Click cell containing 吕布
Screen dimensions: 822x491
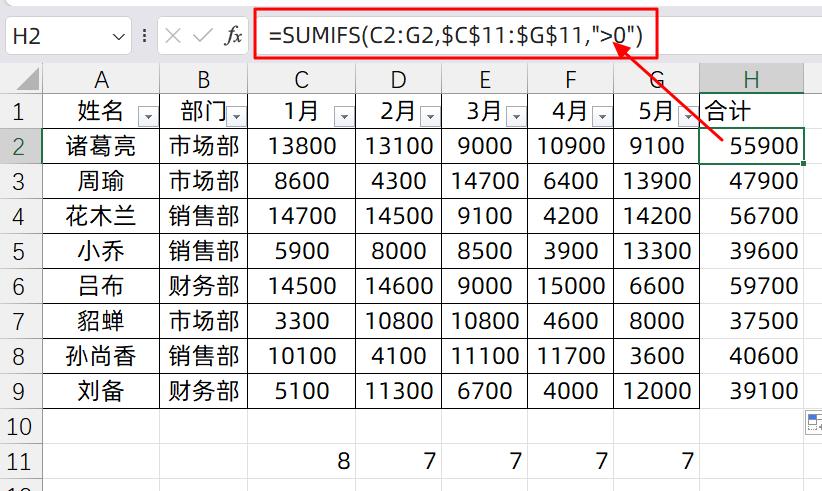point(101,286)
